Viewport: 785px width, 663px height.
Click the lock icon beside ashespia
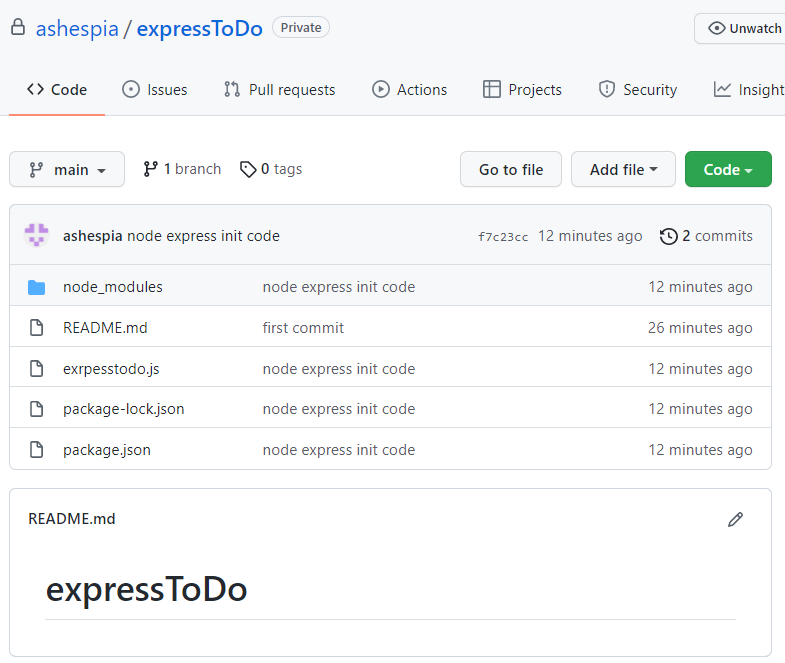18,27
